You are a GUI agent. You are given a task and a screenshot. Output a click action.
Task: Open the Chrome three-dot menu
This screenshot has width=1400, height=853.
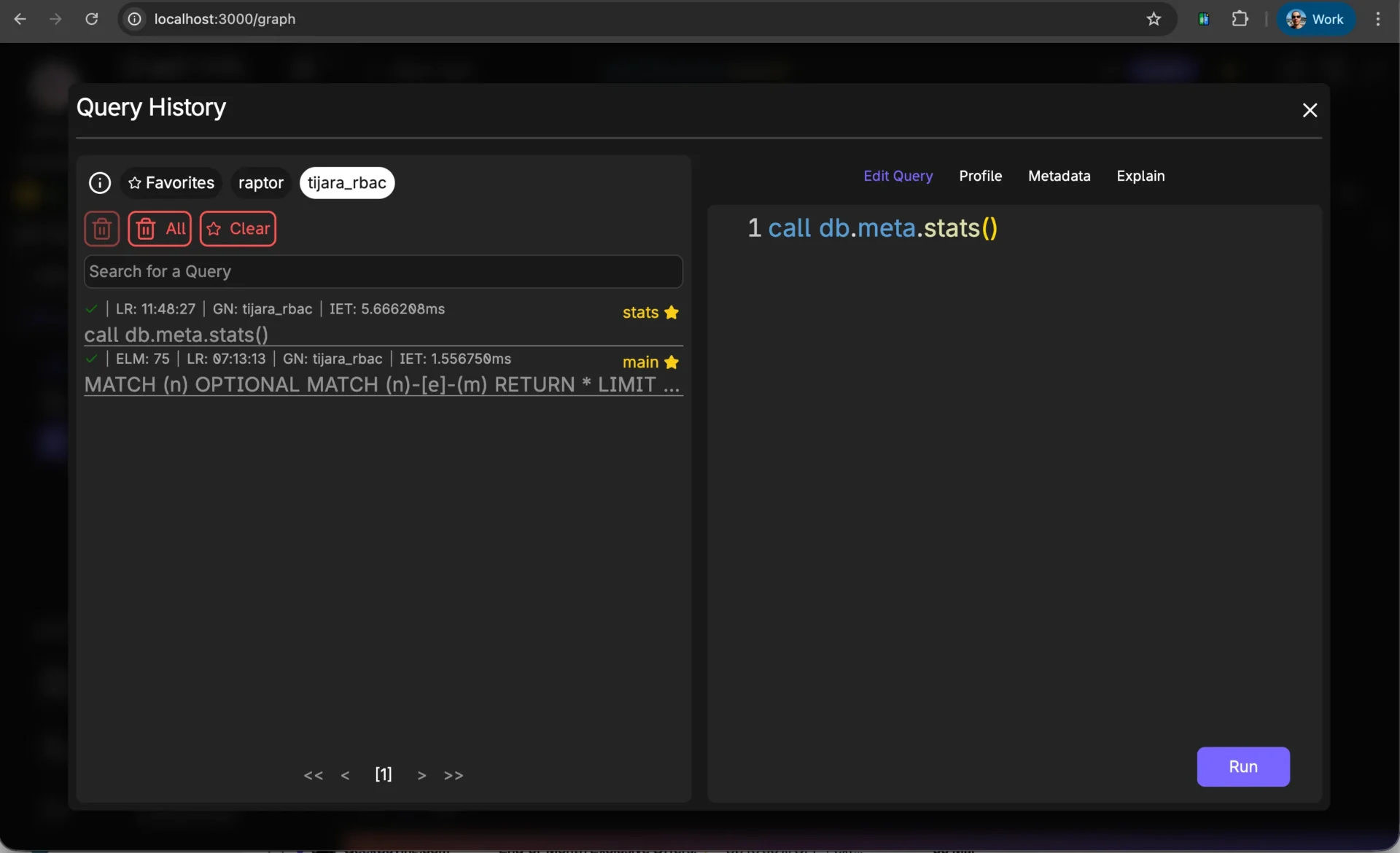pos(1377,19)
